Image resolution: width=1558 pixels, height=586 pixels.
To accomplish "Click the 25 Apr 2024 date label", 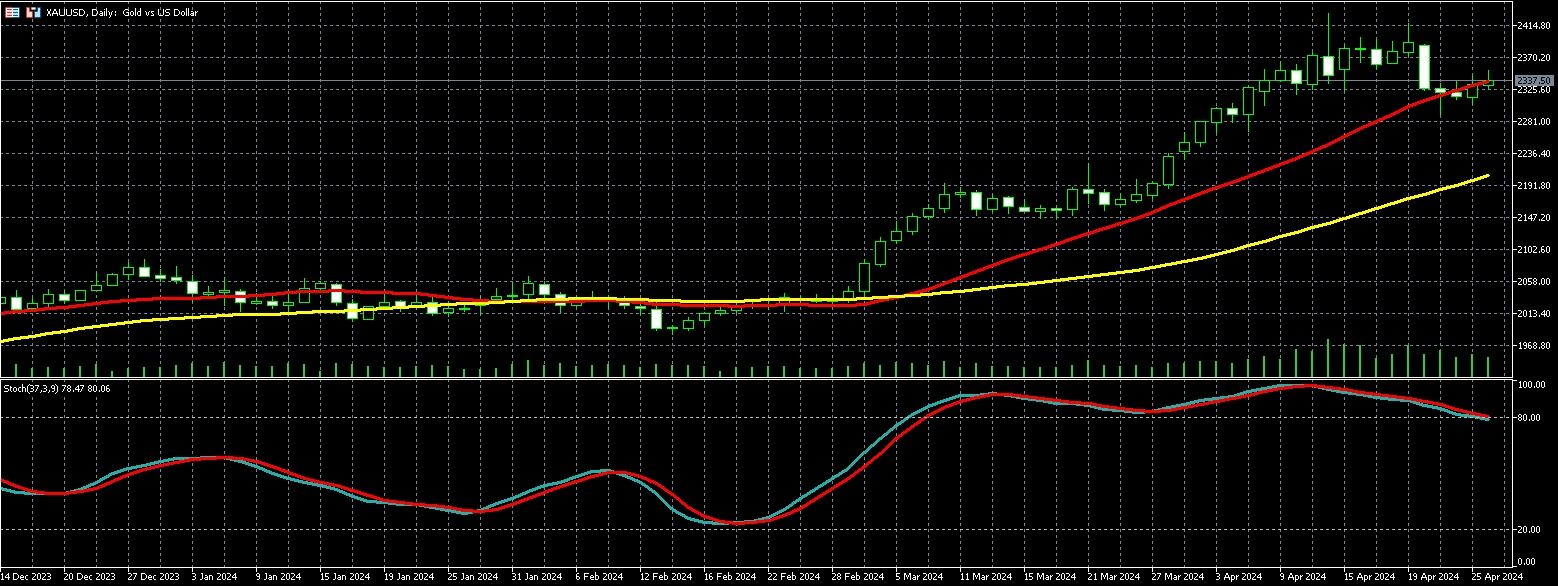I will click(1498, 577).
